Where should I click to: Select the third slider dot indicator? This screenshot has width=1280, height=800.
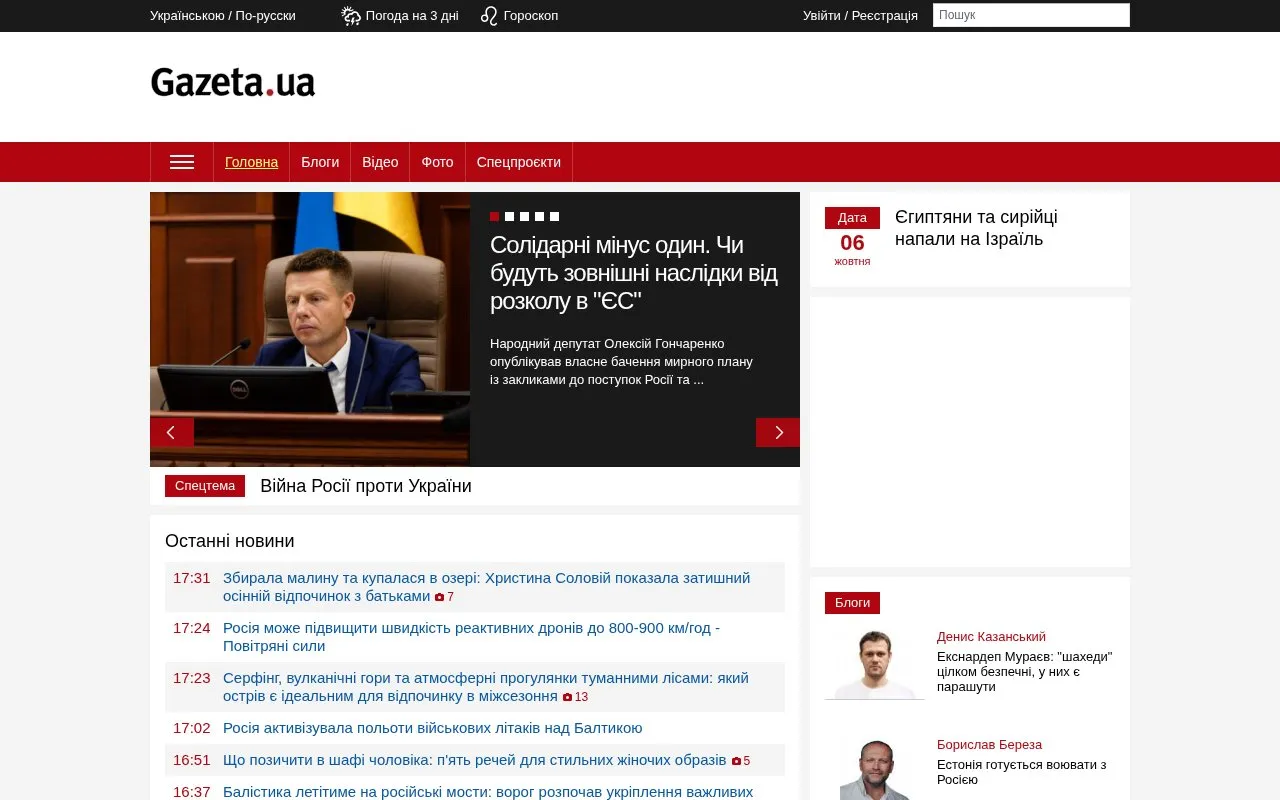pyautogui.click(x=524, y=216)
